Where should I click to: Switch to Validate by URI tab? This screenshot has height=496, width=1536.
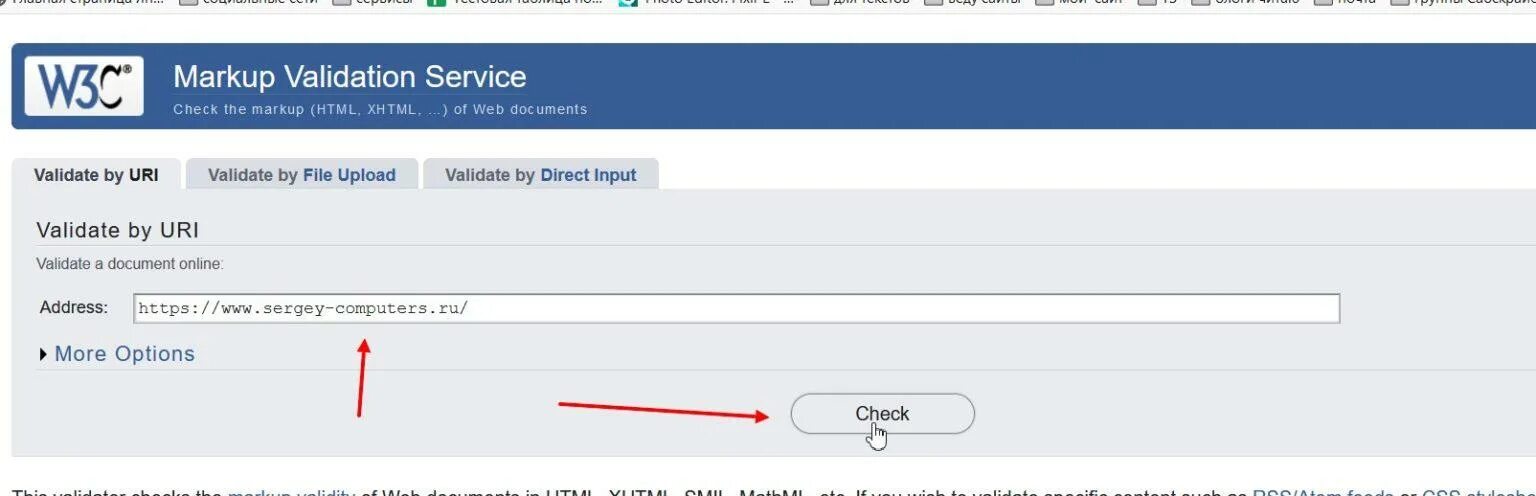click(96, 175)
